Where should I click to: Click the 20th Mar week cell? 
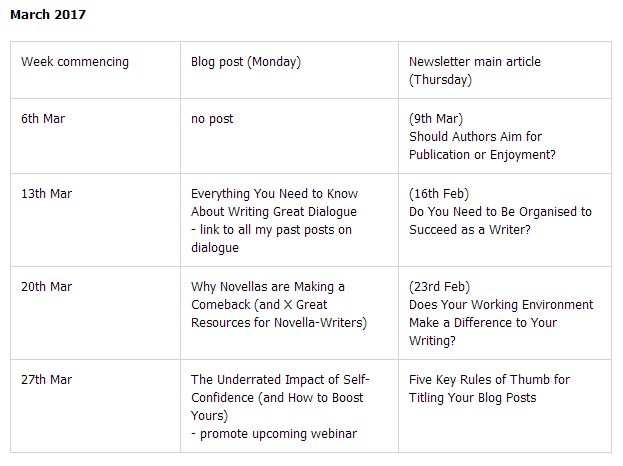click(46, 287)
